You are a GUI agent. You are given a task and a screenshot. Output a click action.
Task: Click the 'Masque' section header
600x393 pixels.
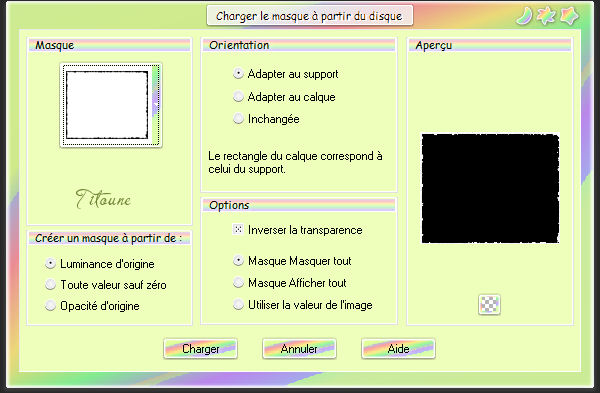[54, 45]
